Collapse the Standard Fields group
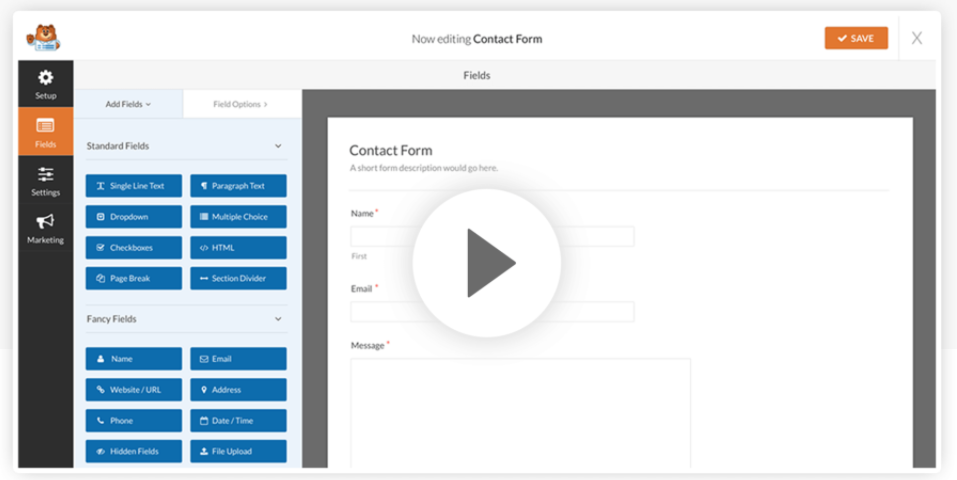 [278, 146]
